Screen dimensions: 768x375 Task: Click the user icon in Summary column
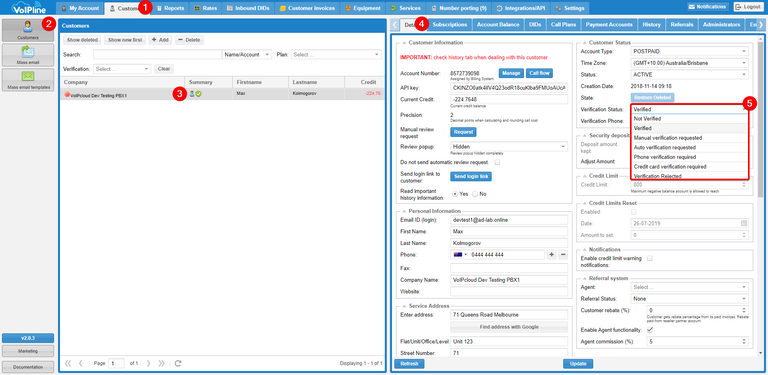(192, 94)
